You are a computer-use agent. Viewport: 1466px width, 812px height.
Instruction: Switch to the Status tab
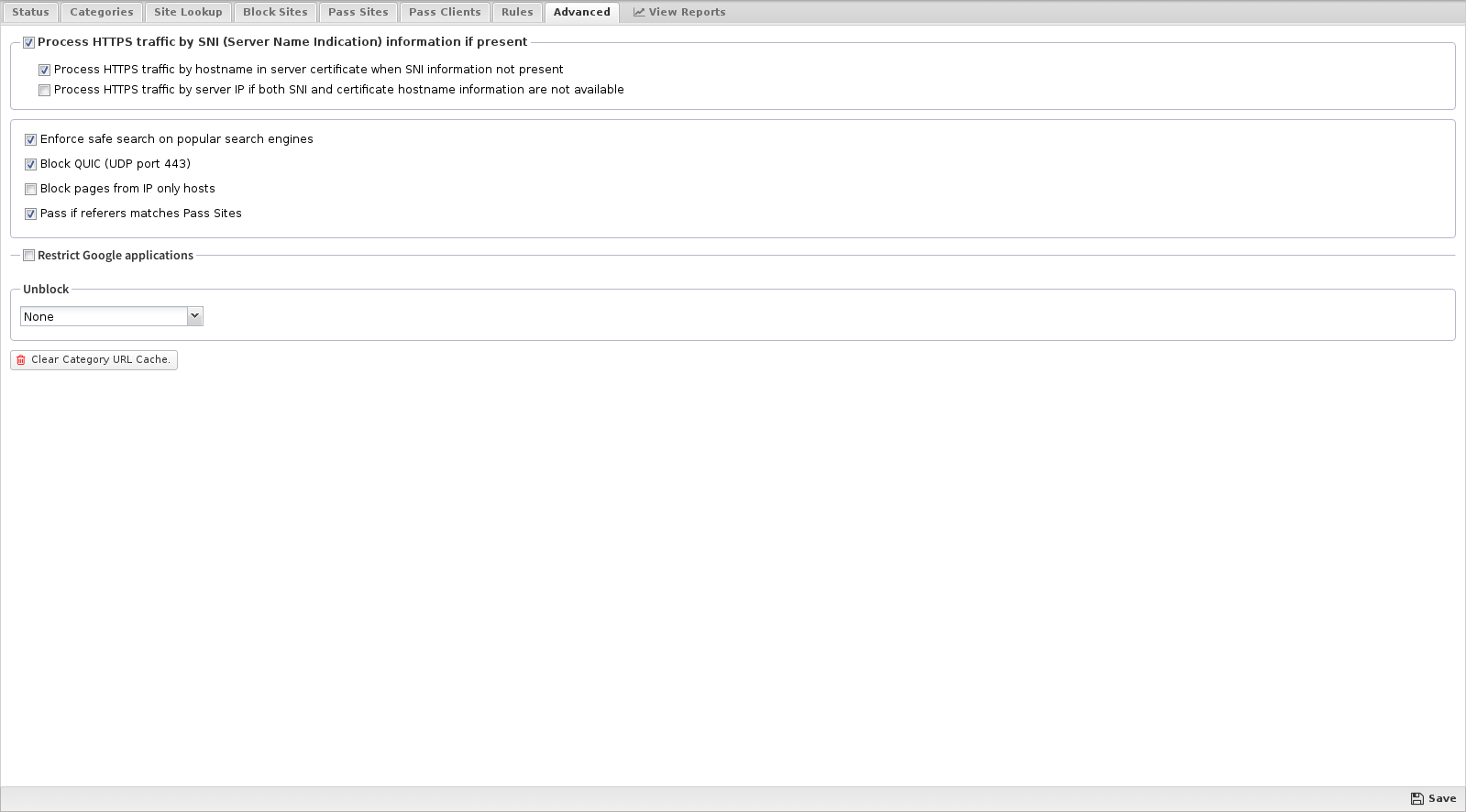[30, 13]
